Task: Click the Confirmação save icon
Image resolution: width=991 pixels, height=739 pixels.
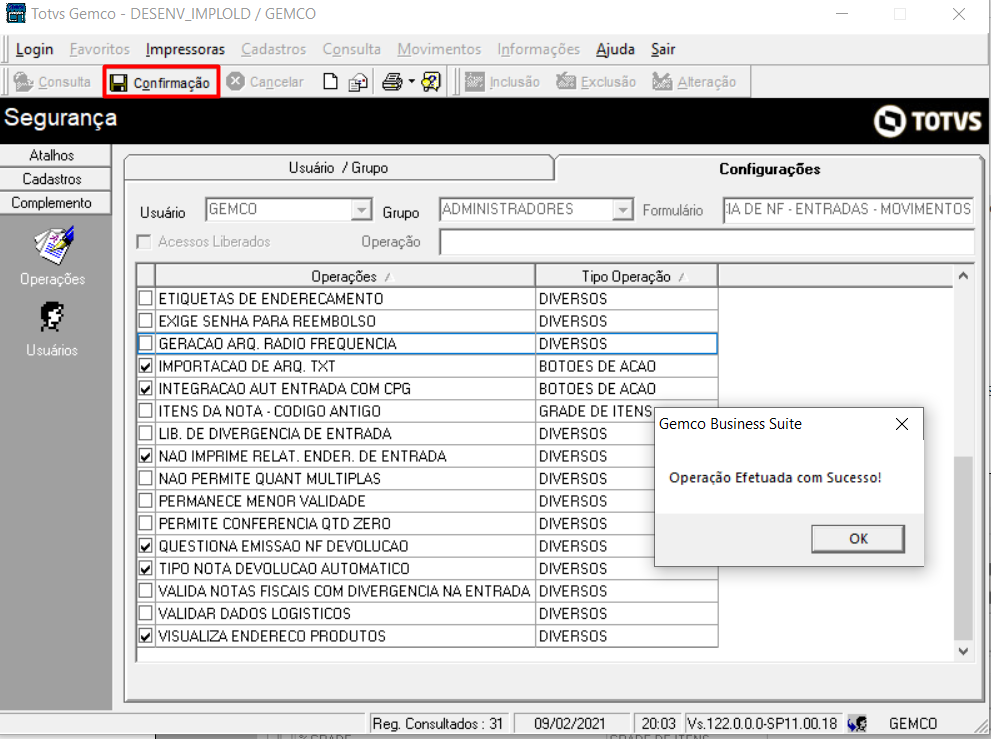Action: [118, 83]
